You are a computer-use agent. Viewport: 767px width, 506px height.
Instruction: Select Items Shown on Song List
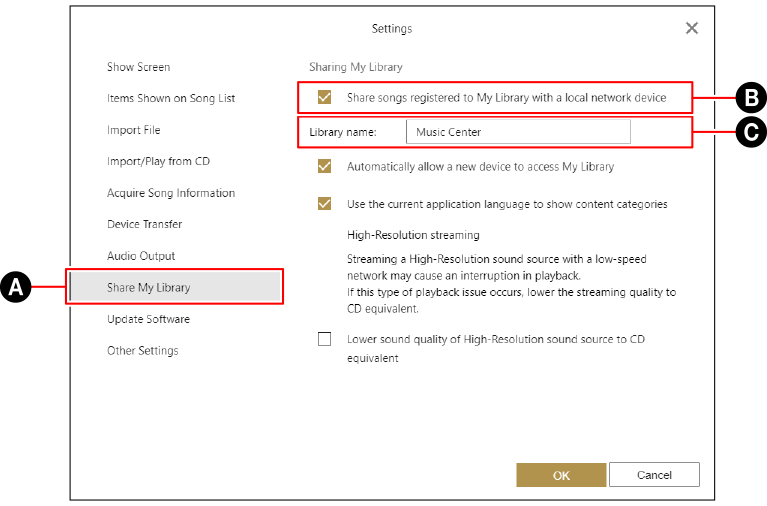pyautogui.click(x=171, y=98)
